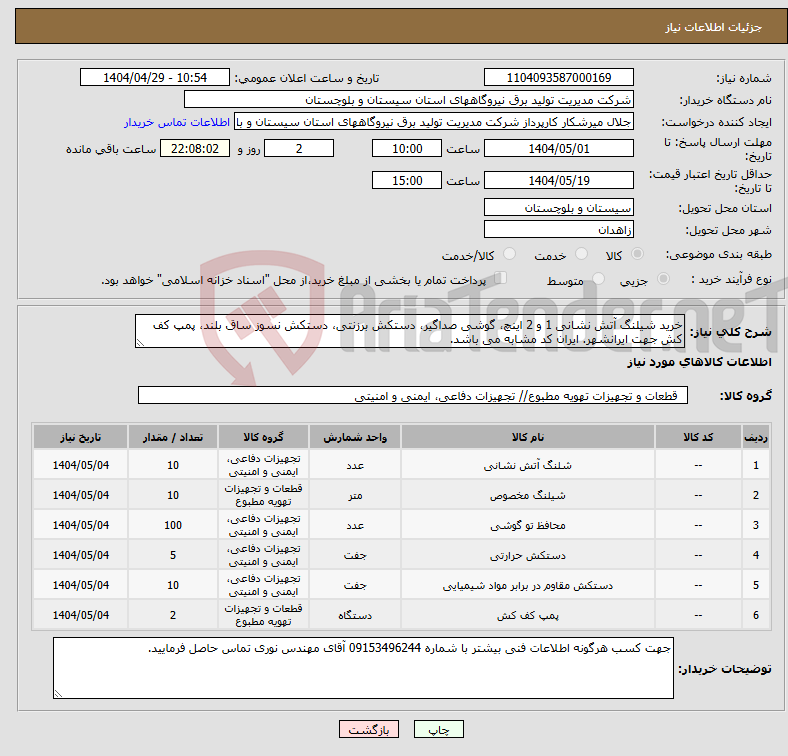Click the واحد شمارش column header

coord(355,437)
